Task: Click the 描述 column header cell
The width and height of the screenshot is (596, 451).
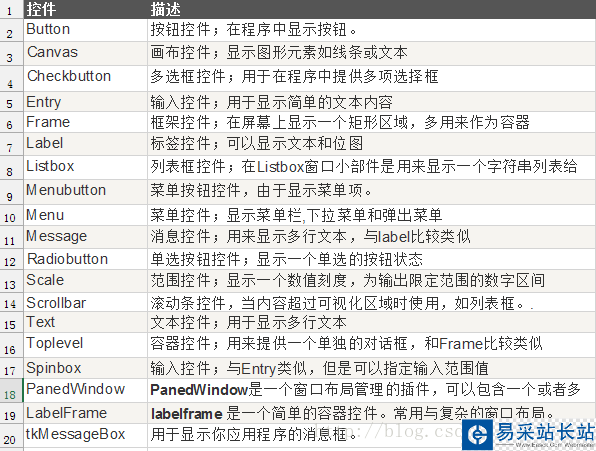Action: (x=372, y=9)
